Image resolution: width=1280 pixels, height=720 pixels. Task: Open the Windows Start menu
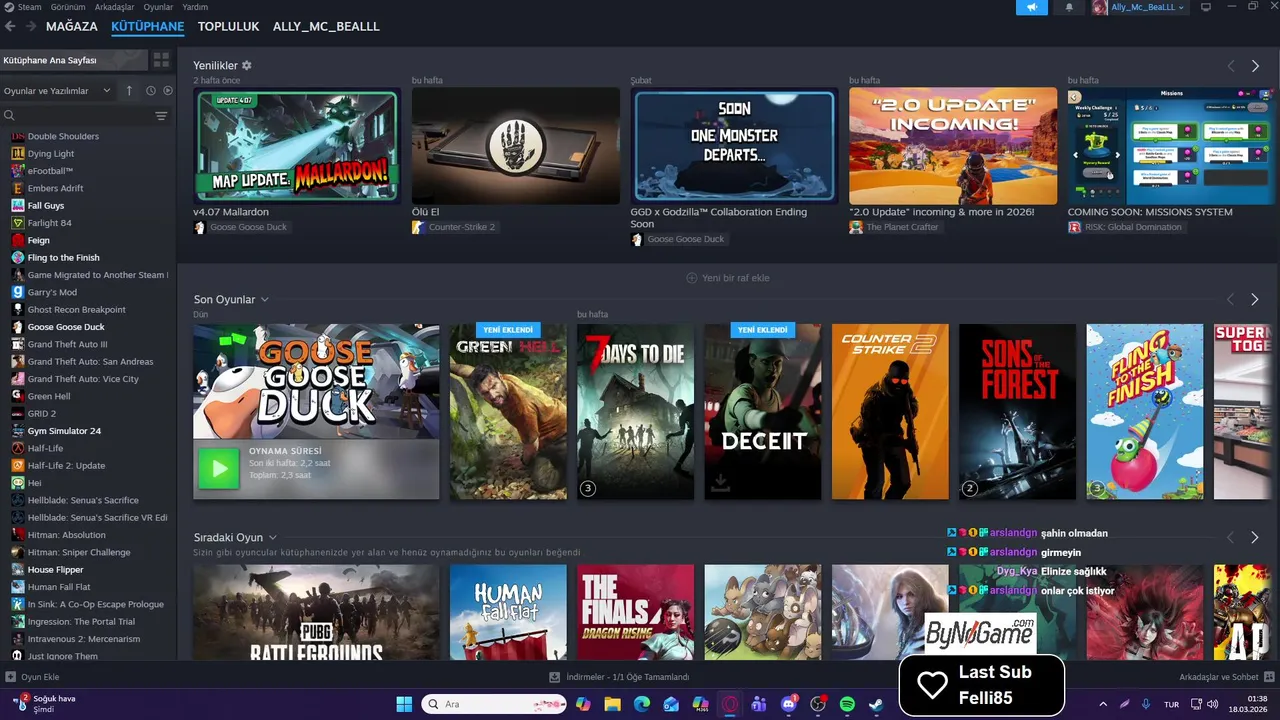coord(404,704)
